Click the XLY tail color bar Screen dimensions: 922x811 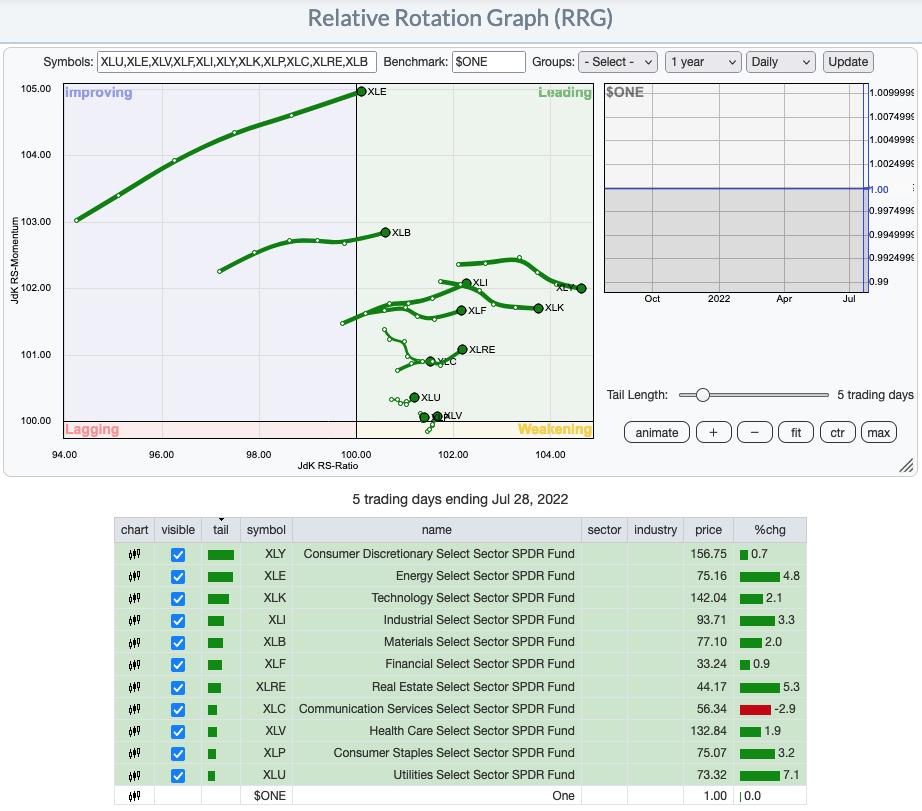click(x=221, y=555)
